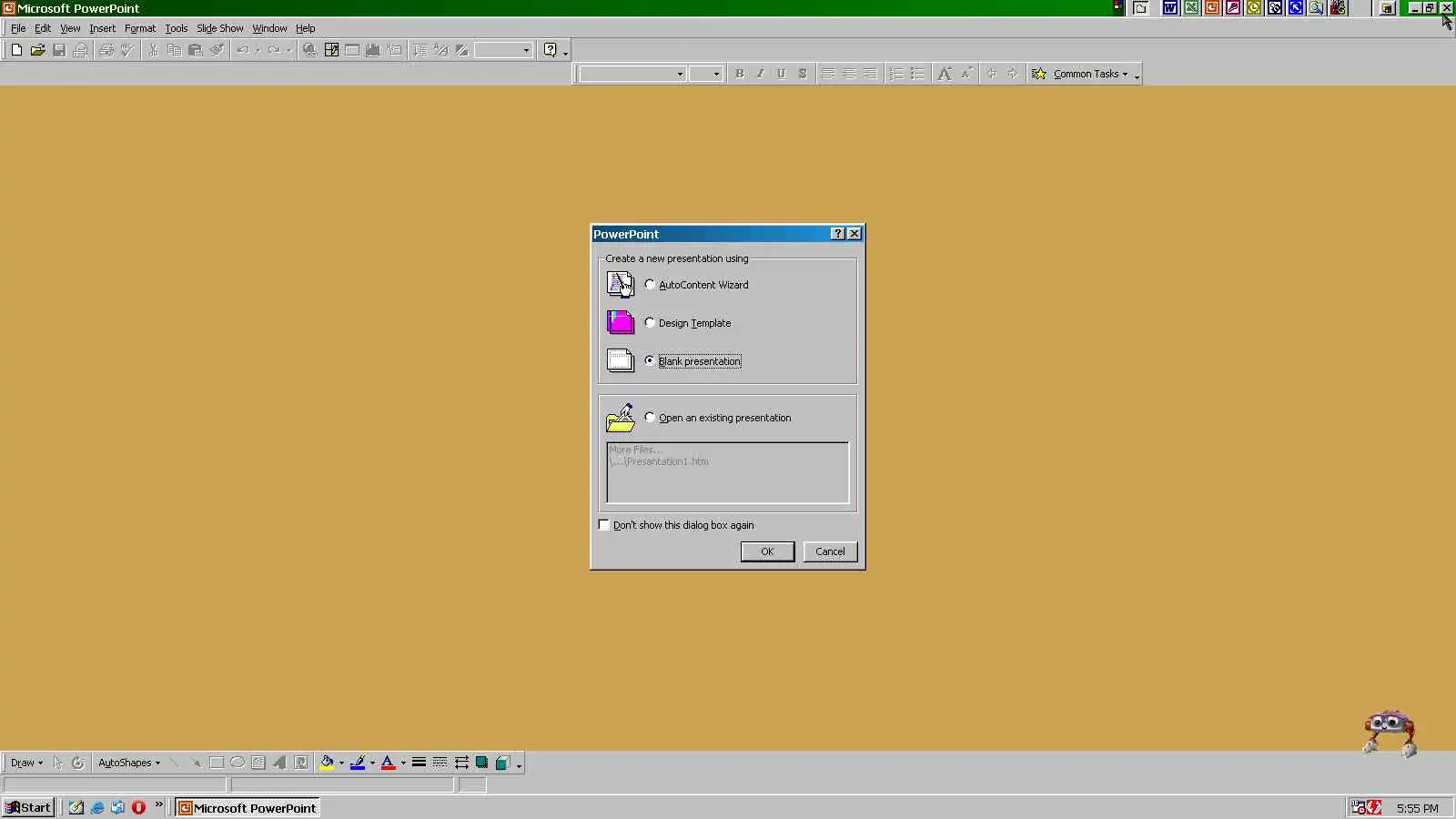Click the Word icon in Office shortcut bar

click(x=1170, y=8)
